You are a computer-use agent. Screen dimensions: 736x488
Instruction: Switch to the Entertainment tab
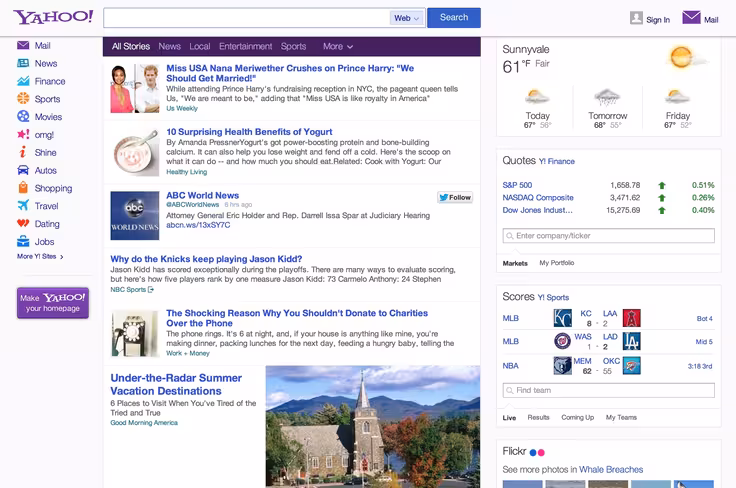click(245, 46)
